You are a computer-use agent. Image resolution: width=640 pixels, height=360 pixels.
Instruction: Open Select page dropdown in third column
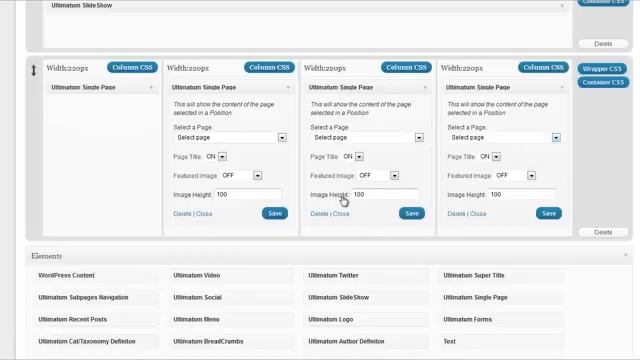click(367, 138)
